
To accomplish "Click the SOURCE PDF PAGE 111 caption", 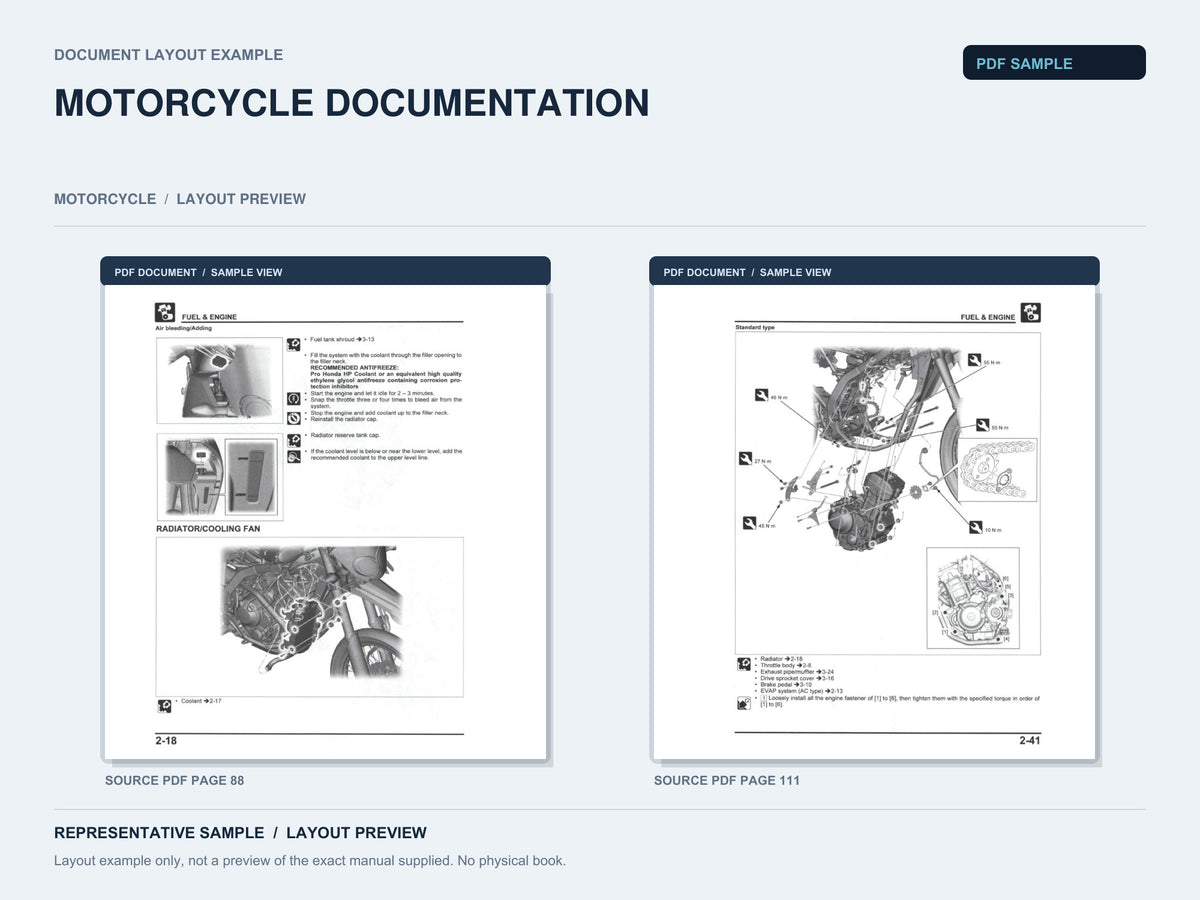I will coord(727,780).
